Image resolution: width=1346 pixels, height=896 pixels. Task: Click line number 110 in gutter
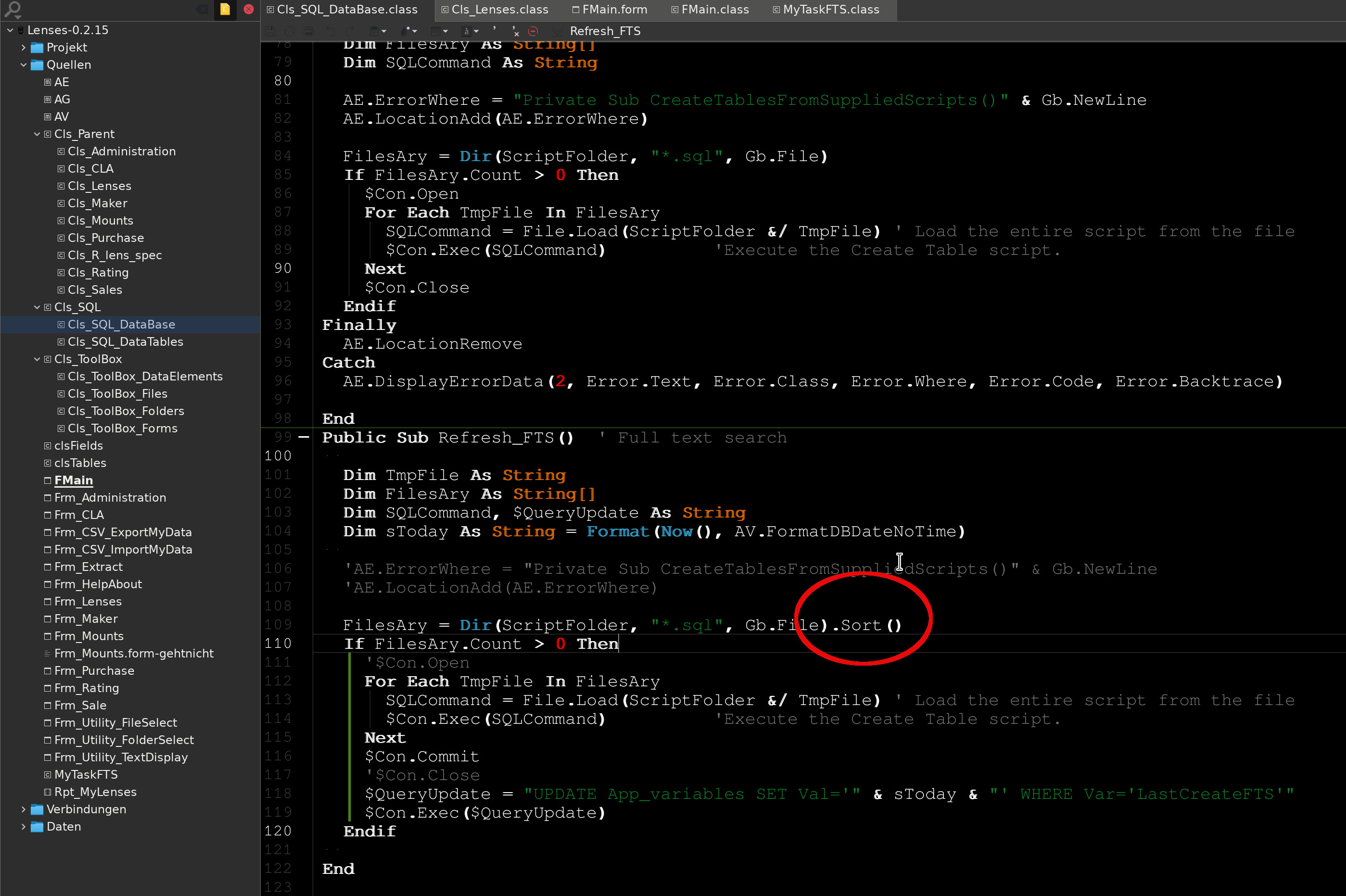click(278, 644)
